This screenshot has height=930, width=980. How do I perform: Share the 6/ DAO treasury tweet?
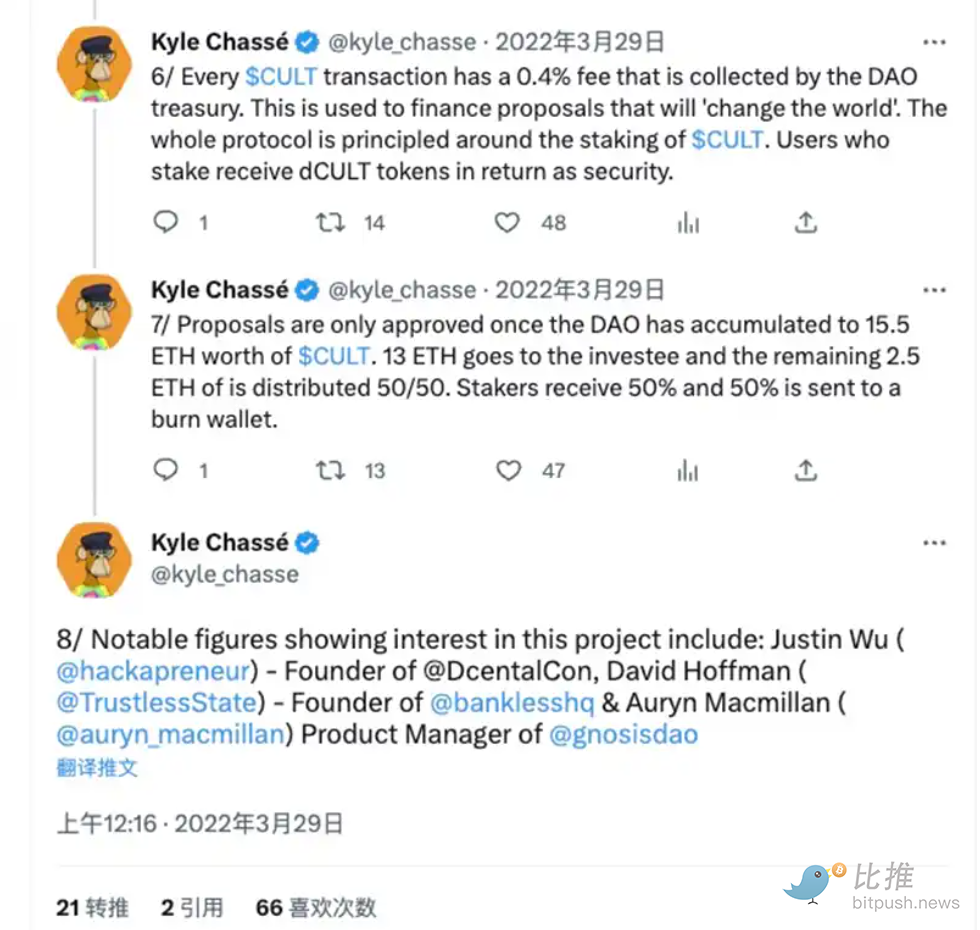[x=806, y=222]
